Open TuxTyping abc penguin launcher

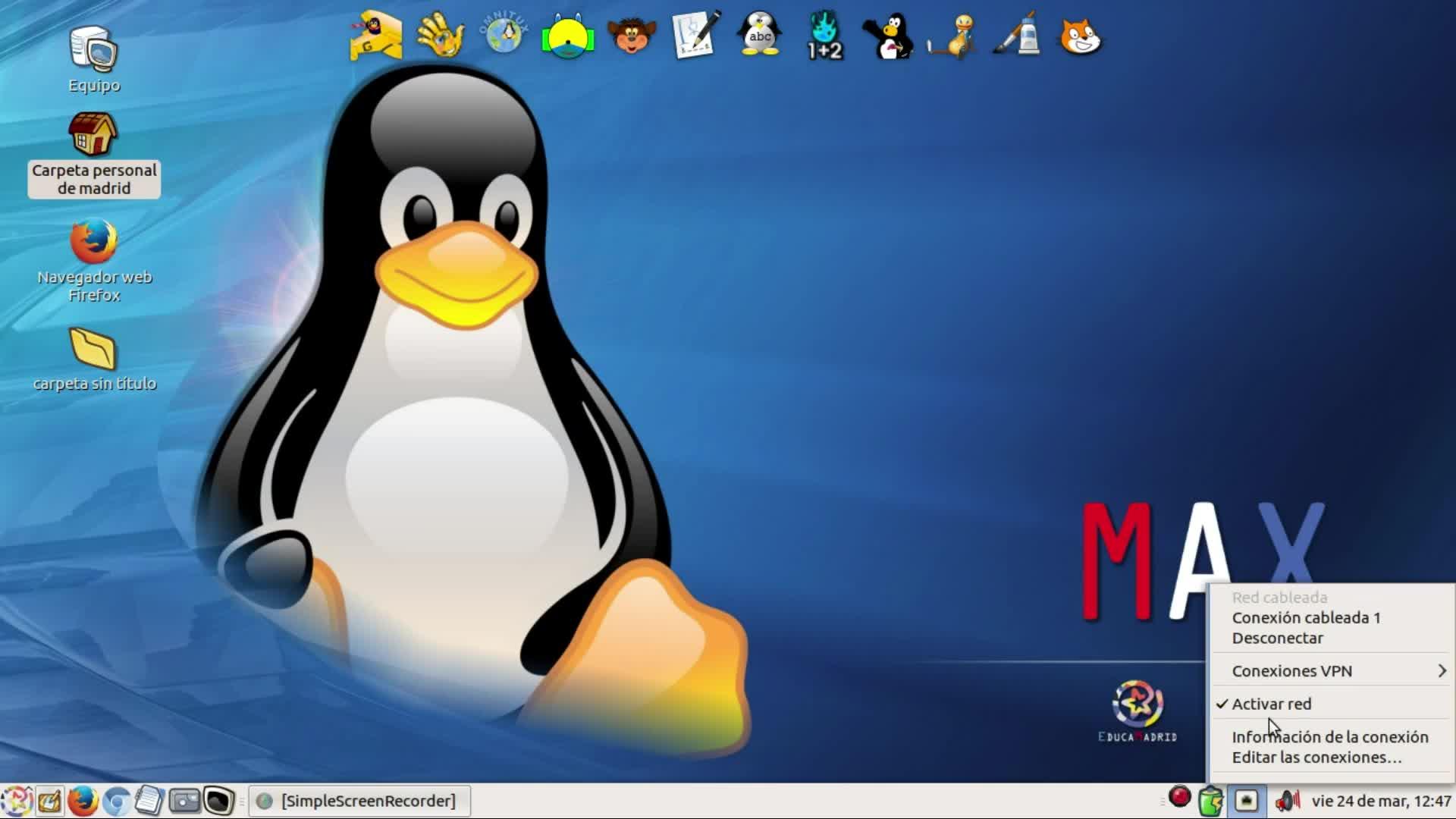point(760,35)
